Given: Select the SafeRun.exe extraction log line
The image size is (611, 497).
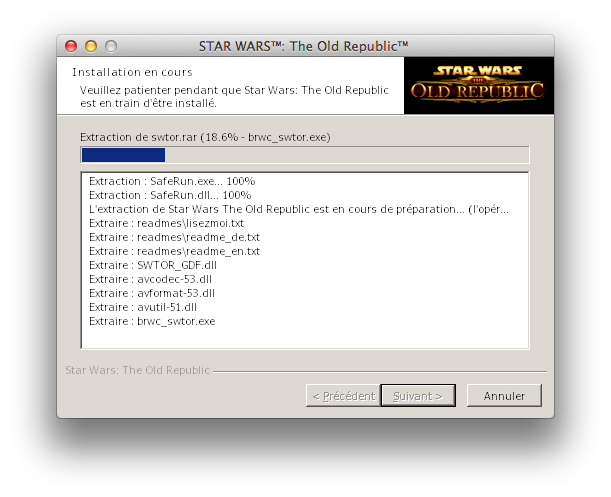Looking at the screenshot, I should point(172,181).
